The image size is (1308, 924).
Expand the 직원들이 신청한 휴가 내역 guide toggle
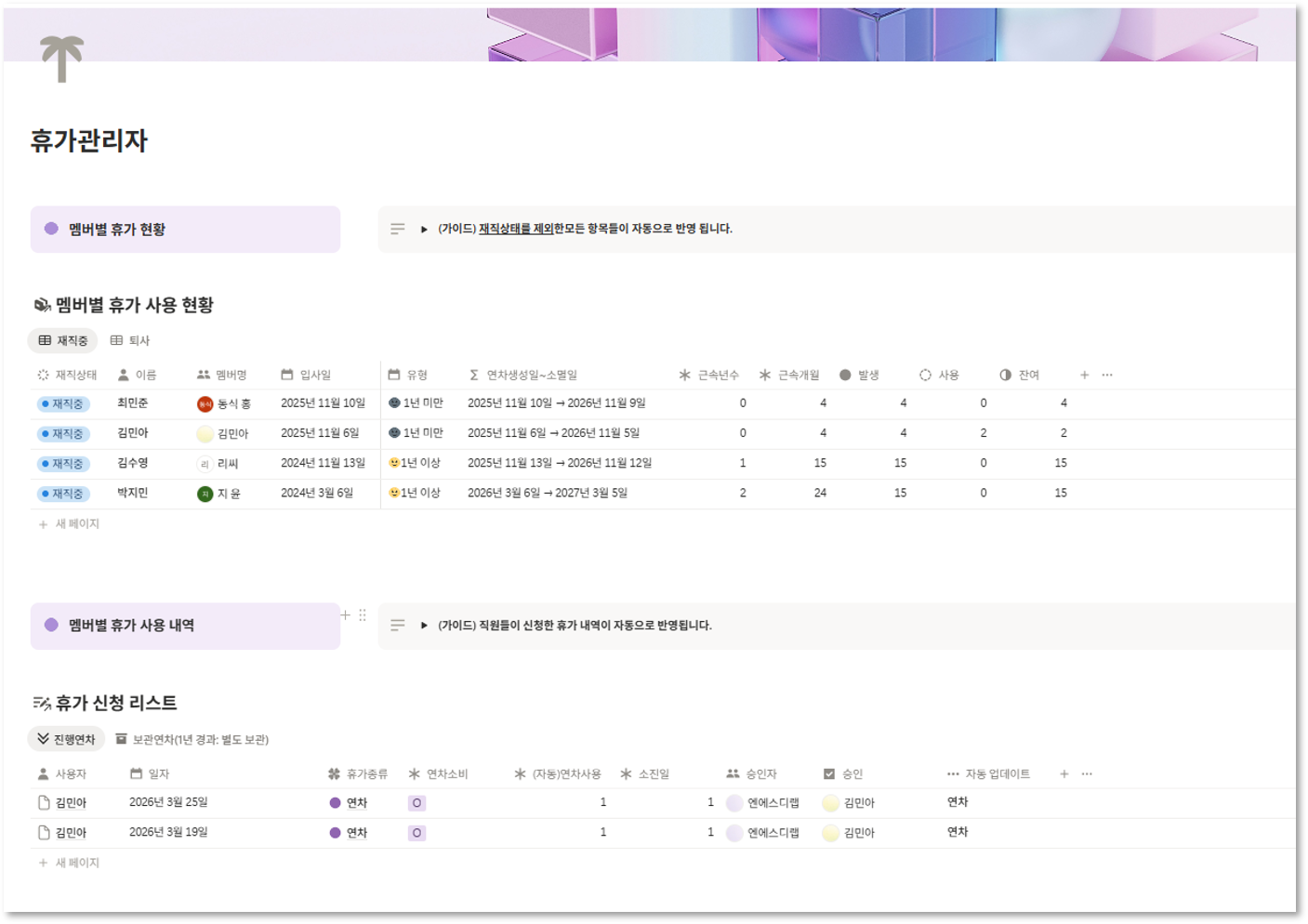coord(424,626)
